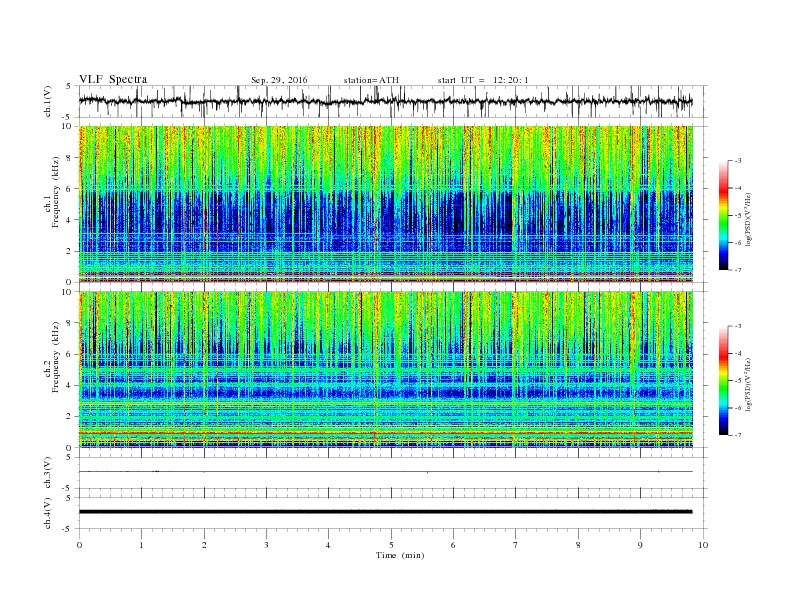Click the "ch.1(V)" axis label

tap(48, 102)
